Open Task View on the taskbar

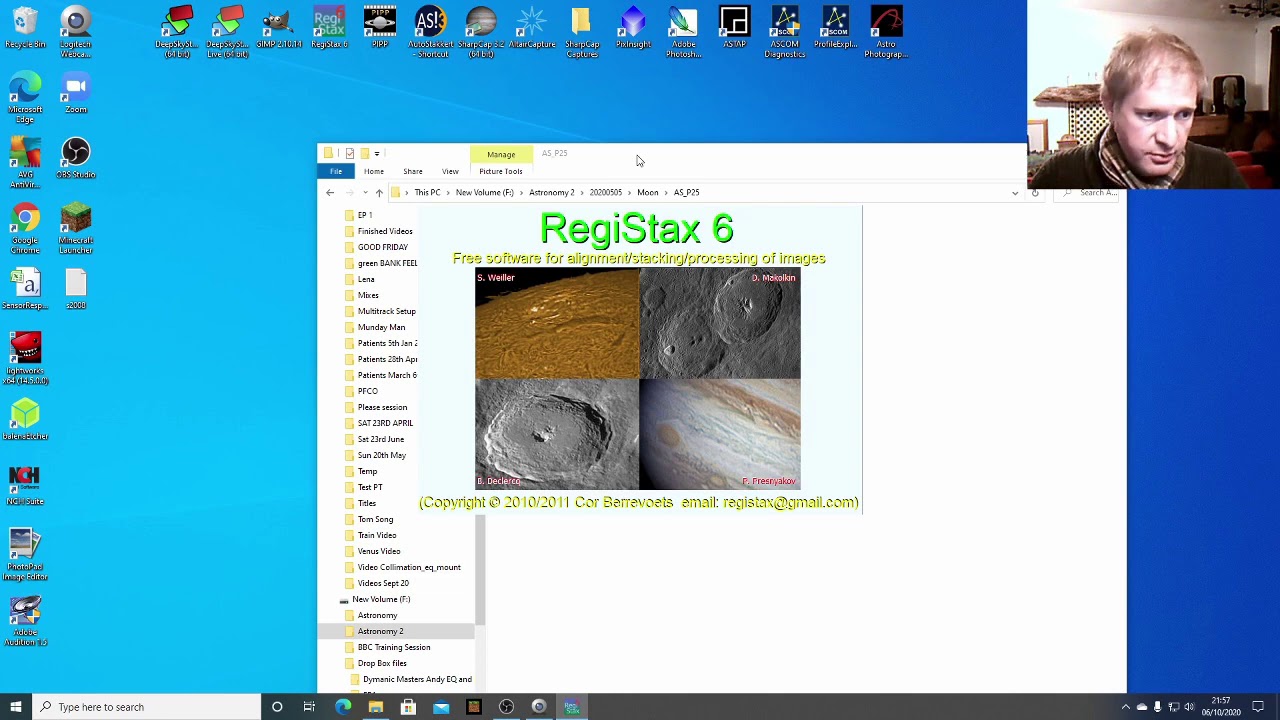(x=309, y=707)
